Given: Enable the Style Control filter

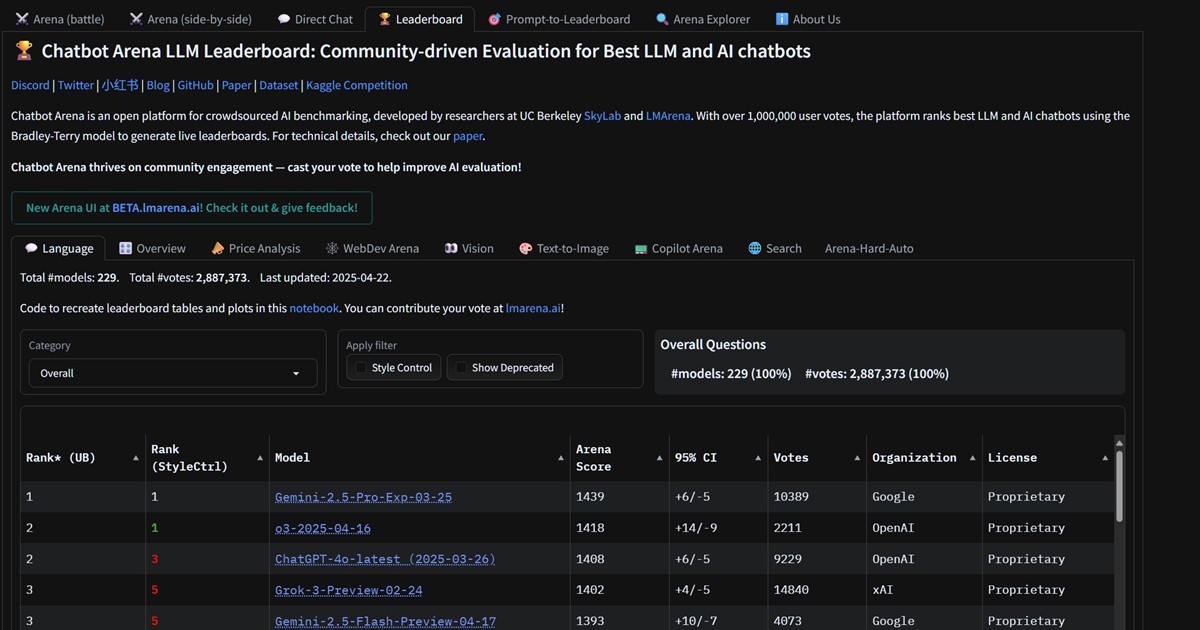Looking at the screenshot, I should pyautogui.click(x=362, y=368).
